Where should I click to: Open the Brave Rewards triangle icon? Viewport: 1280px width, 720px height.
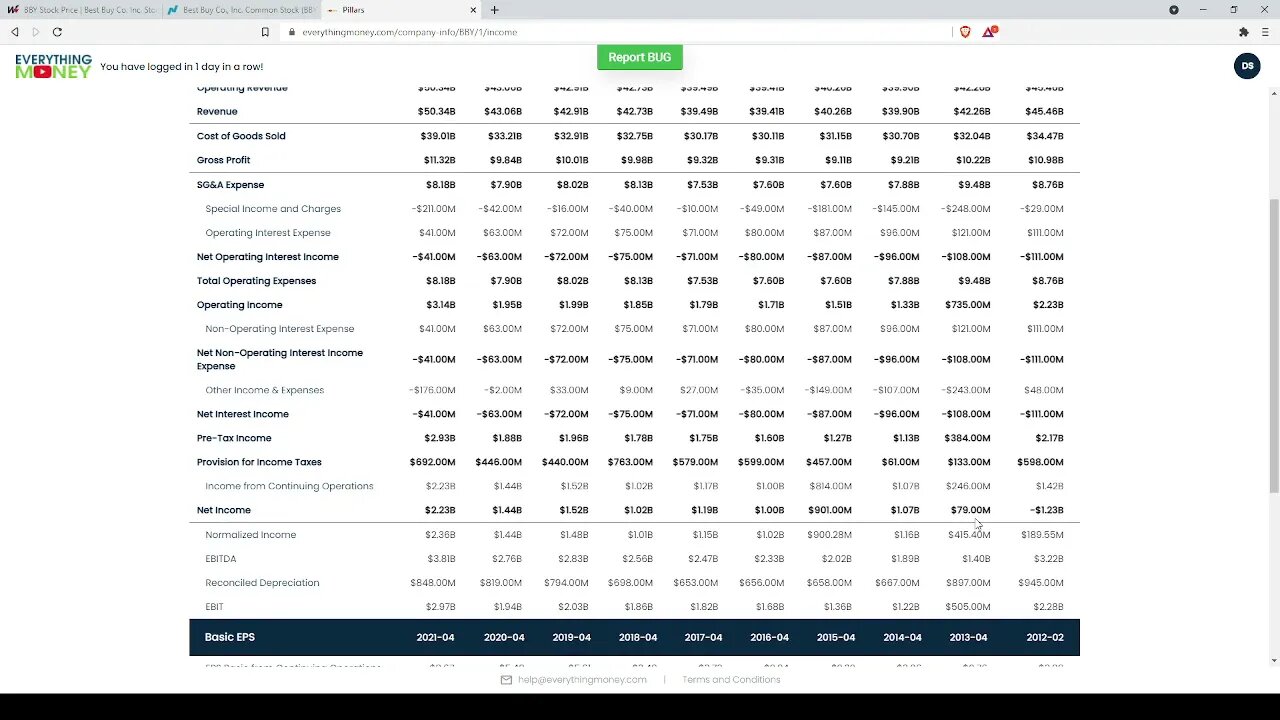coord(988,32)
